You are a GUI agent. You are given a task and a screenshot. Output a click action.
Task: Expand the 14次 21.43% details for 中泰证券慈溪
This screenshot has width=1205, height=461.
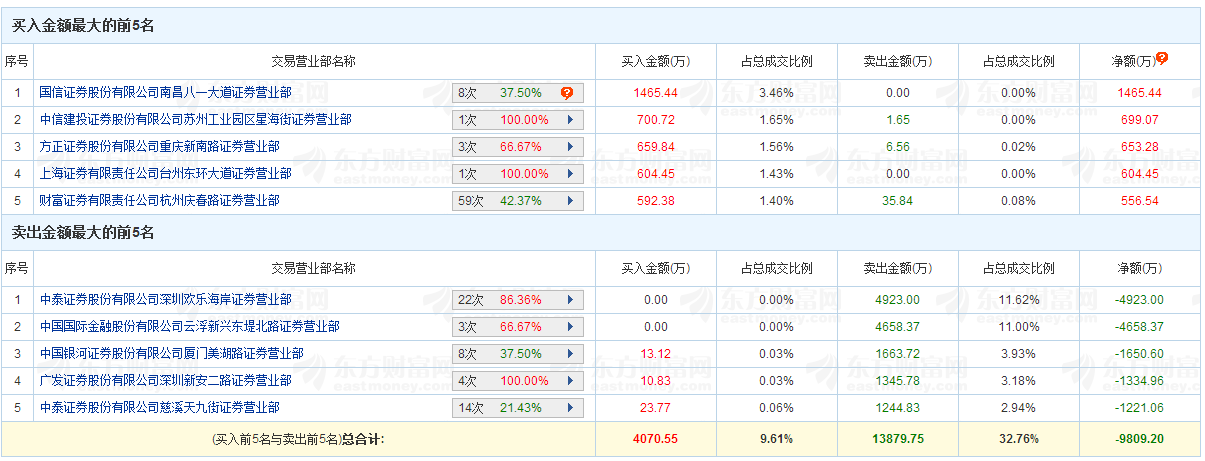[x=570, y=407]
